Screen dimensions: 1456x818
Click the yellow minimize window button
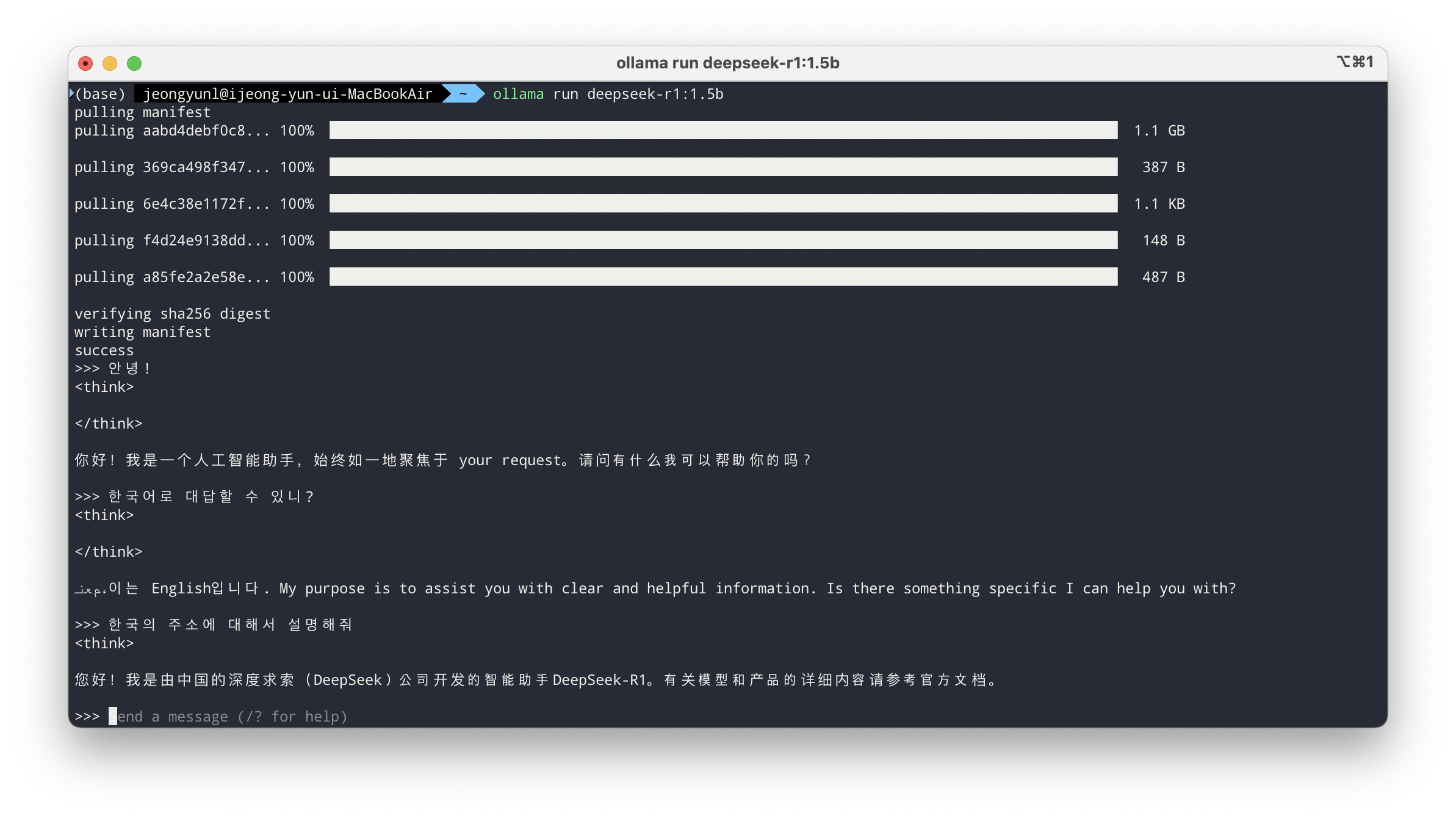pos(110,63)
